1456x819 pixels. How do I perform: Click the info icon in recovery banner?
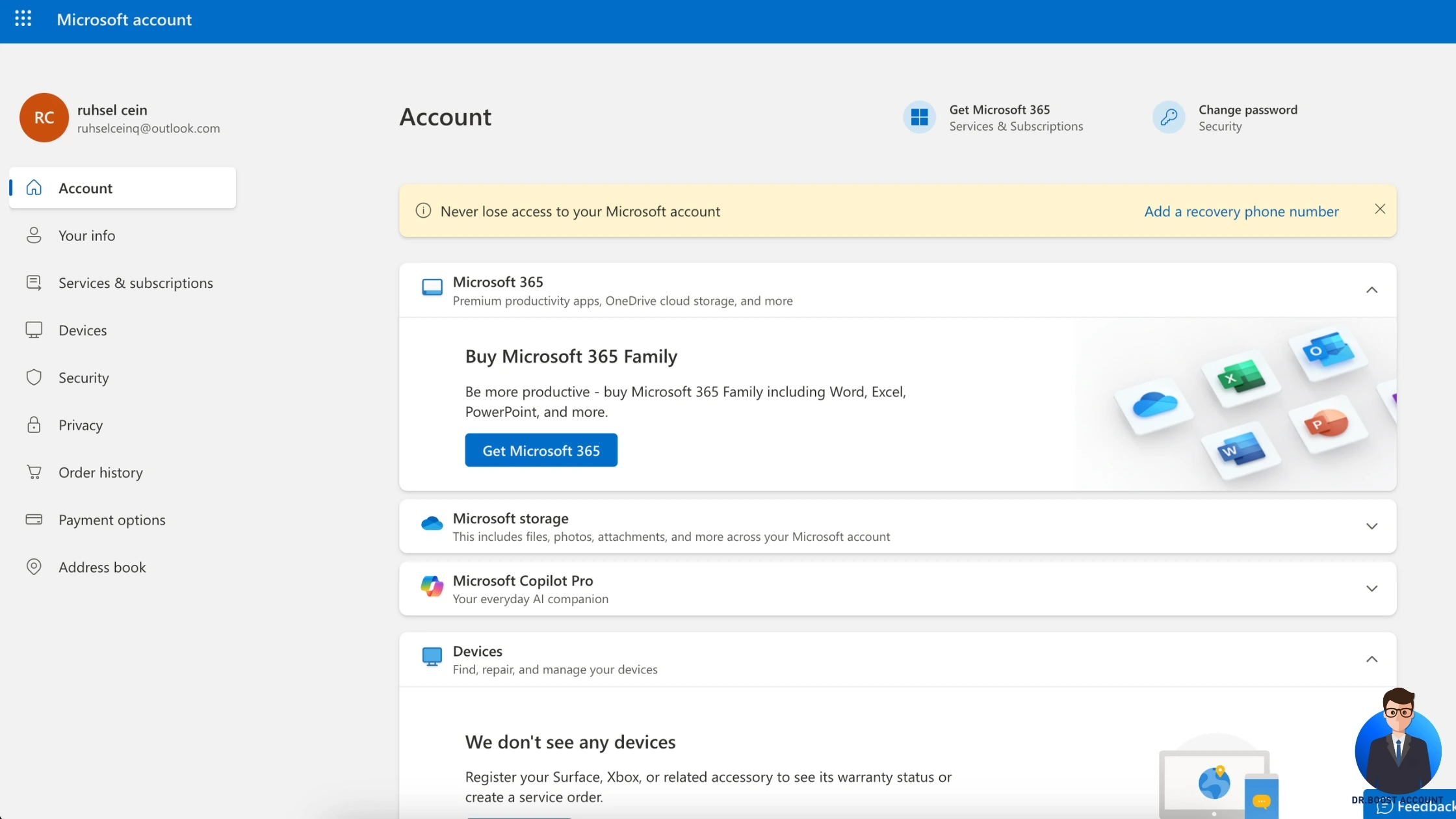click(423, 211)
